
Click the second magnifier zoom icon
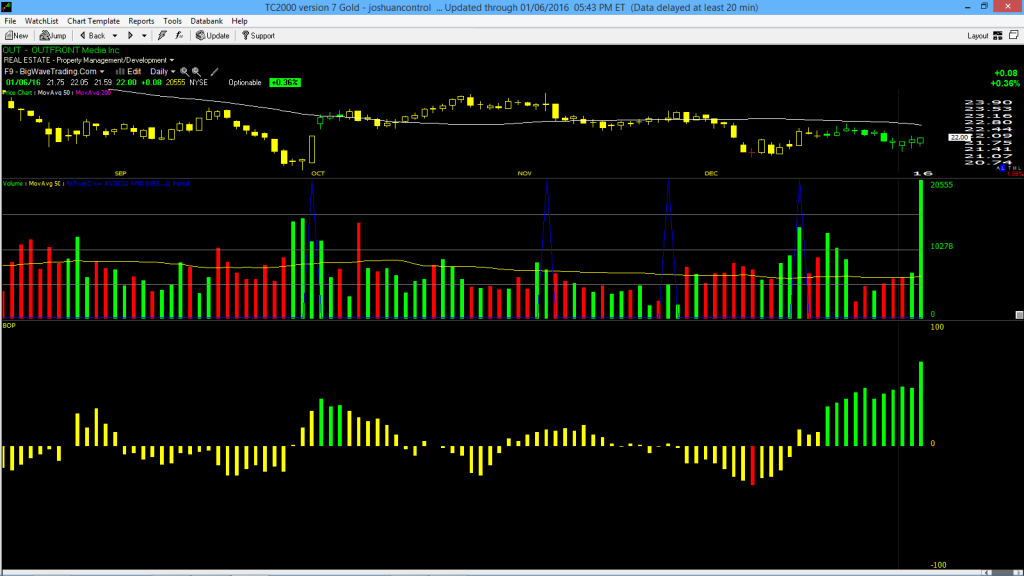point(196,71)
